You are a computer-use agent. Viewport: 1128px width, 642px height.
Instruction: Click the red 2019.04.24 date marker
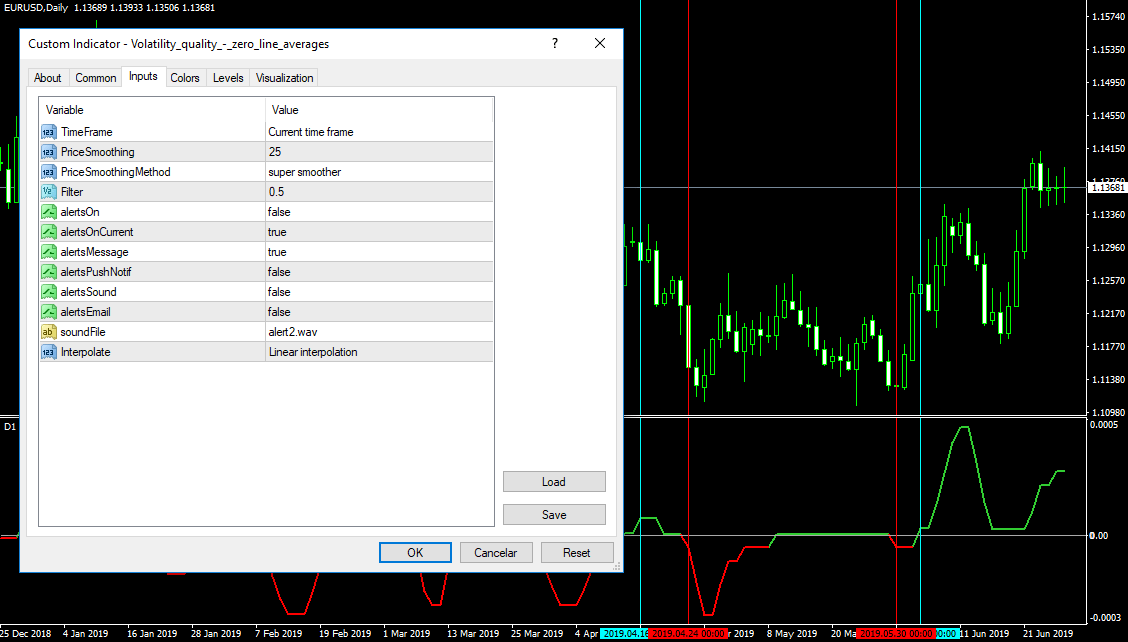(688, 633)
